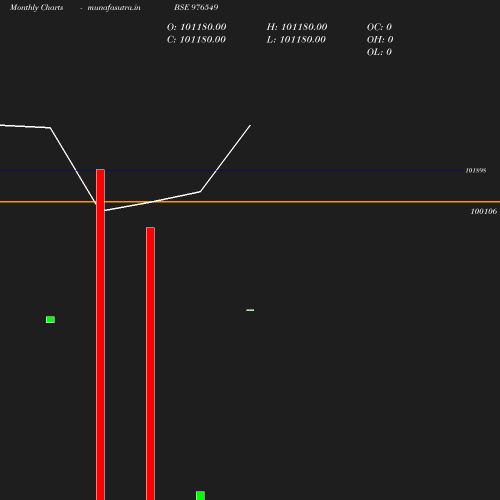Click the 'OC: 0' readout
The width and height of the screenshot is (500, 500).
click(379, 27)
